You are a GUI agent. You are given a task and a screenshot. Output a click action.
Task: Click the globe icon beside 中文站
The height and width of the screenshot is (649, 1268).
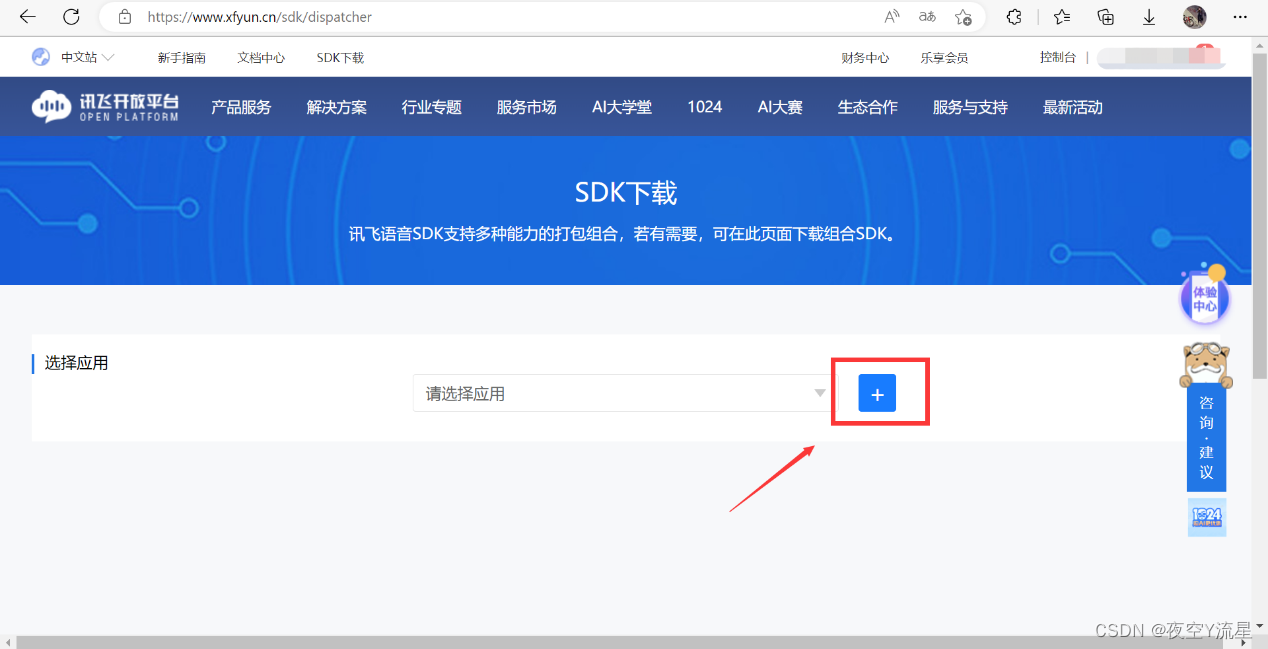pyautogui.click(x=41, y=57)
